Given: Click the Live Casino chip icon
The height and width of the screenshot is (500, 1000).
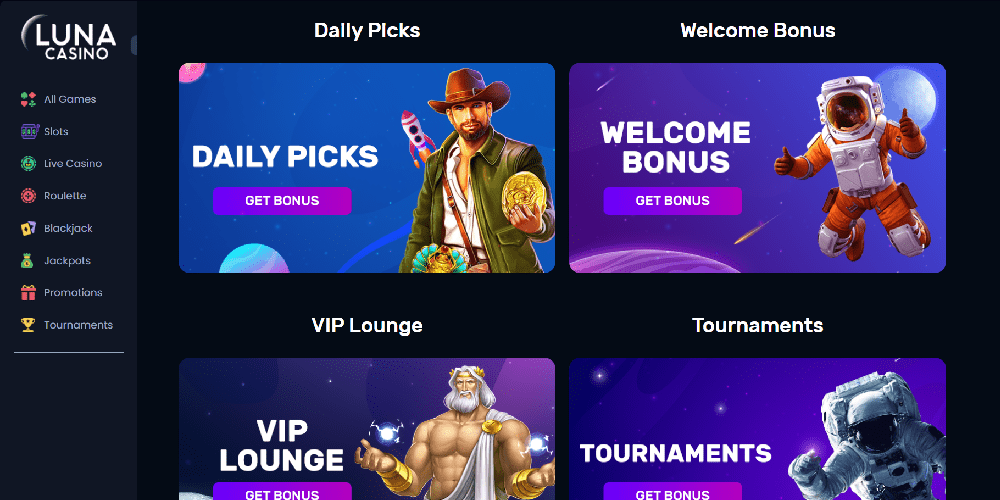Looking at the screenshot, I should pos(28,163).
